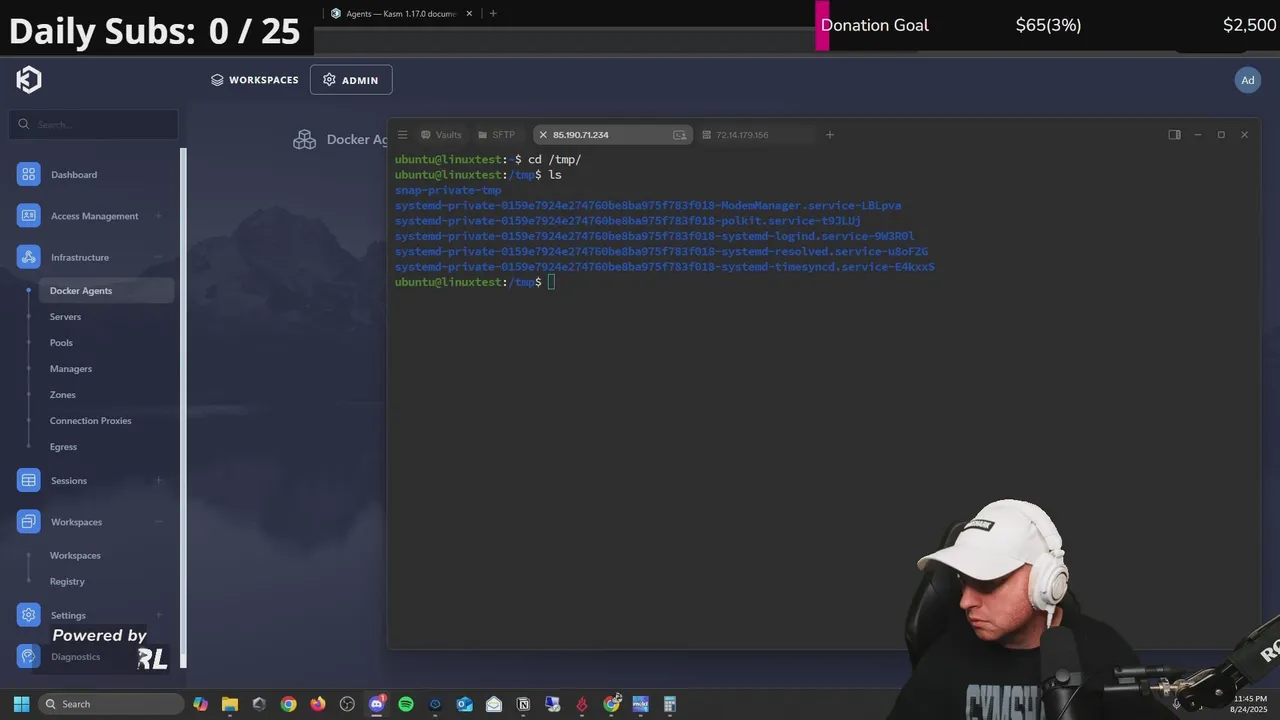Click the ModemManager.service directory line
This screenshot has width=1280, height=720.
648,206
